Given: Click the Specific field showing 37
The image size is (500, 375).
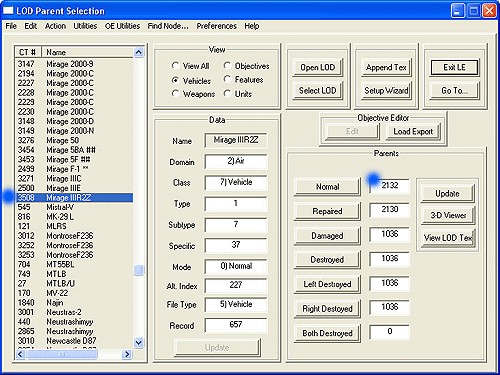Looking at the screenshot, I should 236,245.
